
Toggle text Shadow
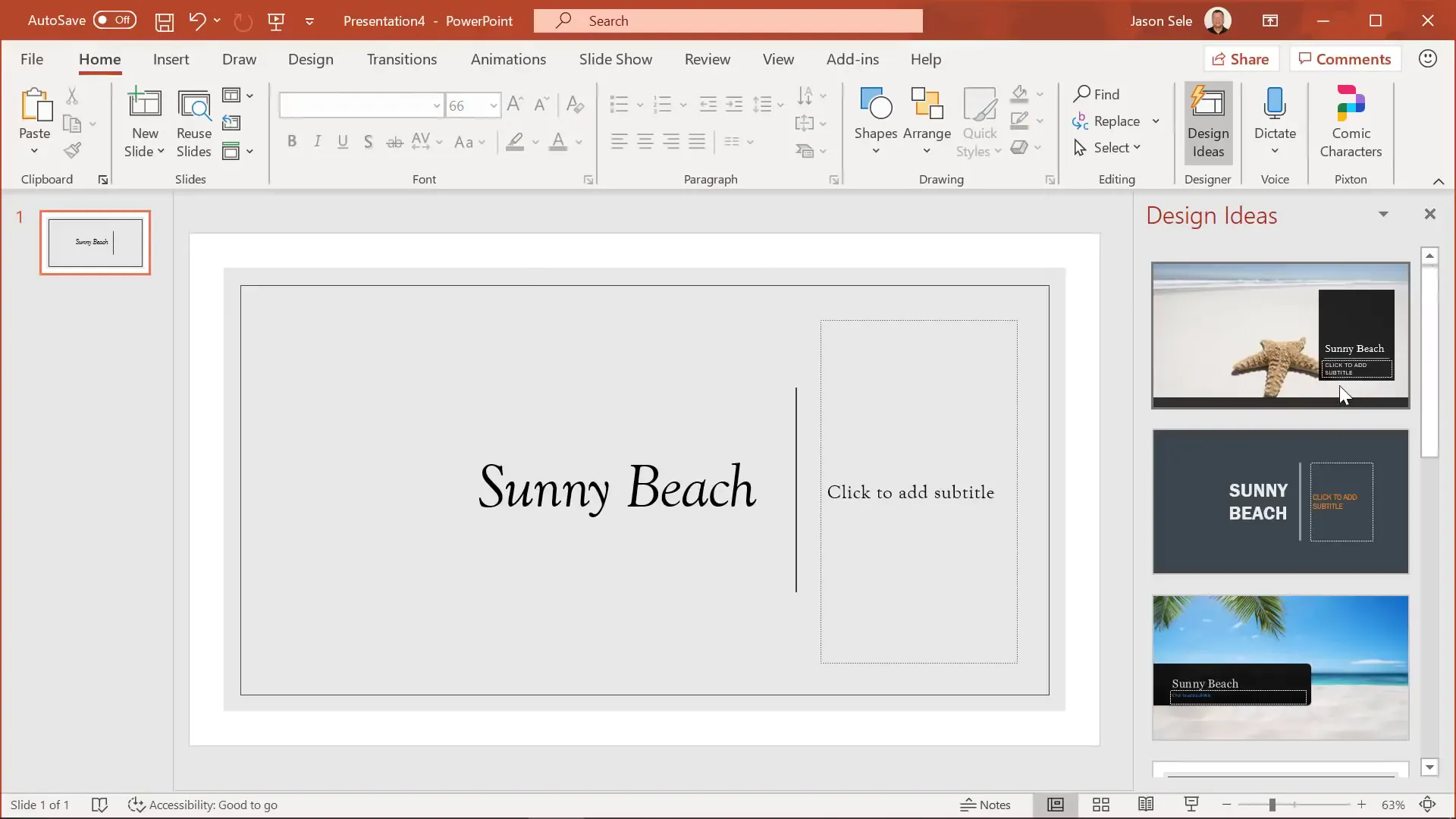point(368,142)
